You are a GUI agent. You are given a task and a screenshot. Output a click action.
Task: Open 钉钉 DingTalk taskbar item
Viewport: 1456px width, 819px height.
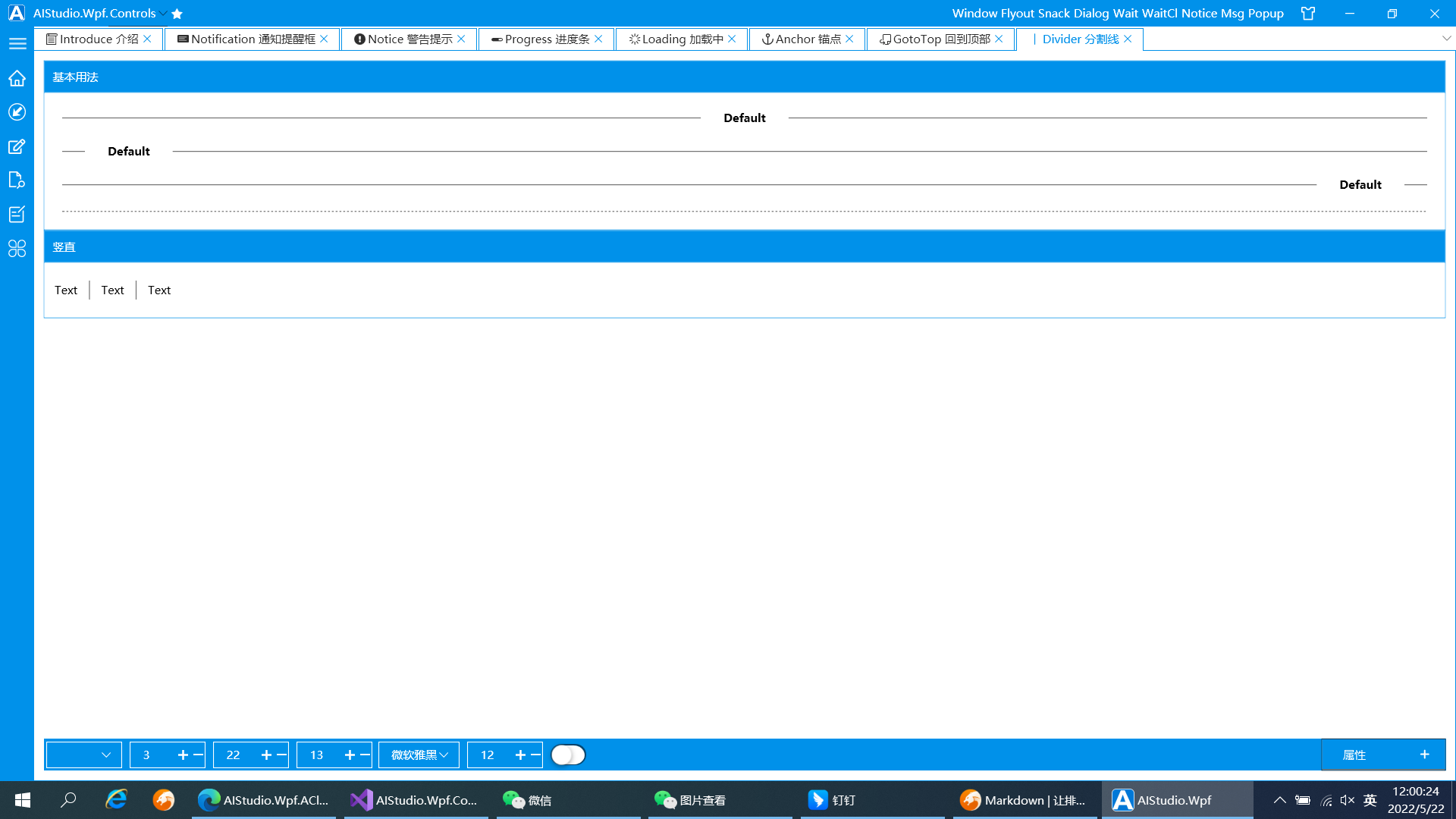point(871,800)
